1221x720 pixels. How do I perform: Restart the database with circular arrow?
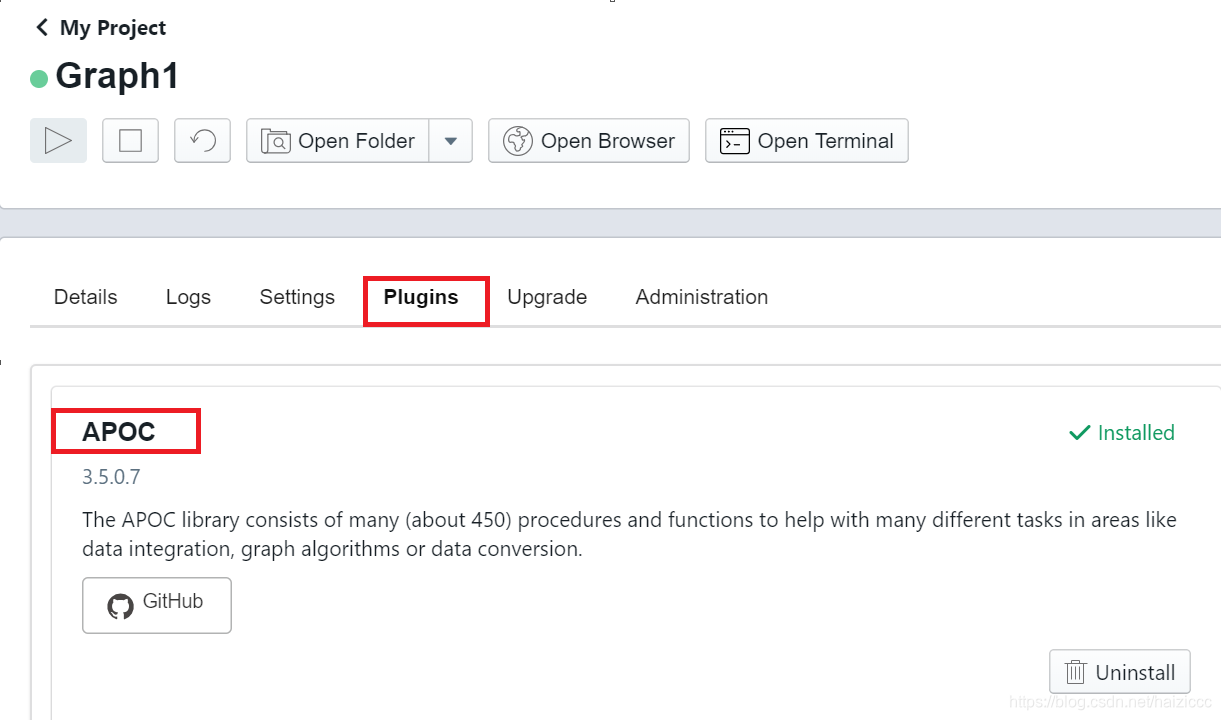[202, 141]
